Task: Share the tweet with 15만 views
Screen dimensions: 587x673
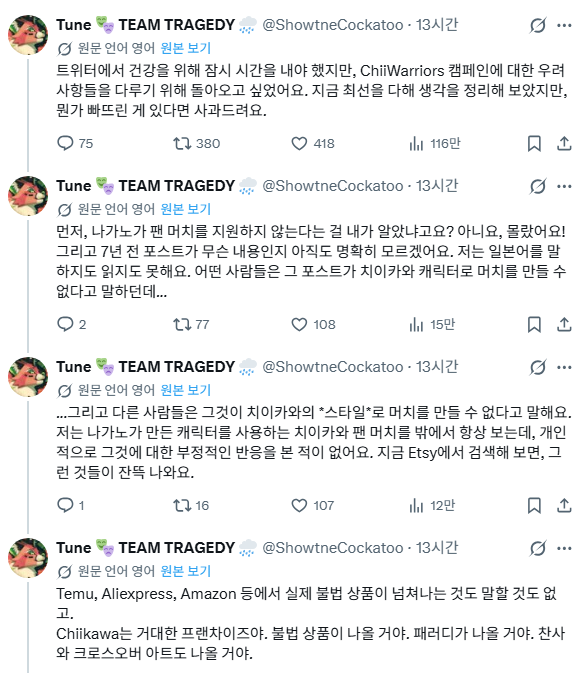Action: pyautogui.click(x=564, y=324)
